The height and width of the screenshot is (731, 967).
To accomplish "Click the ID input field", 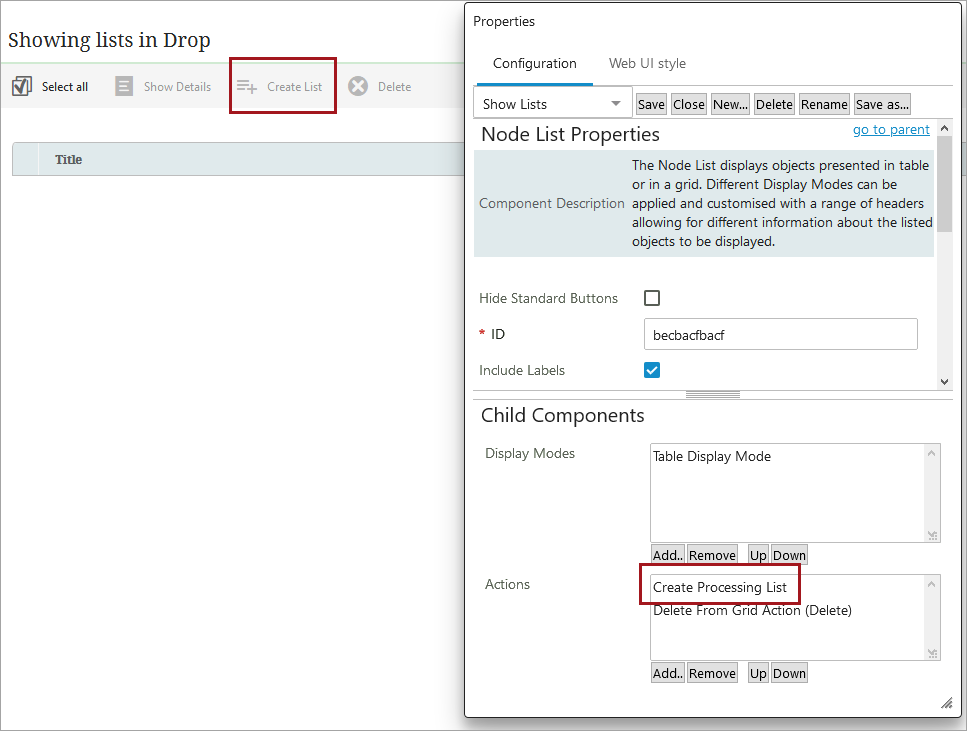I will point(780,335).
